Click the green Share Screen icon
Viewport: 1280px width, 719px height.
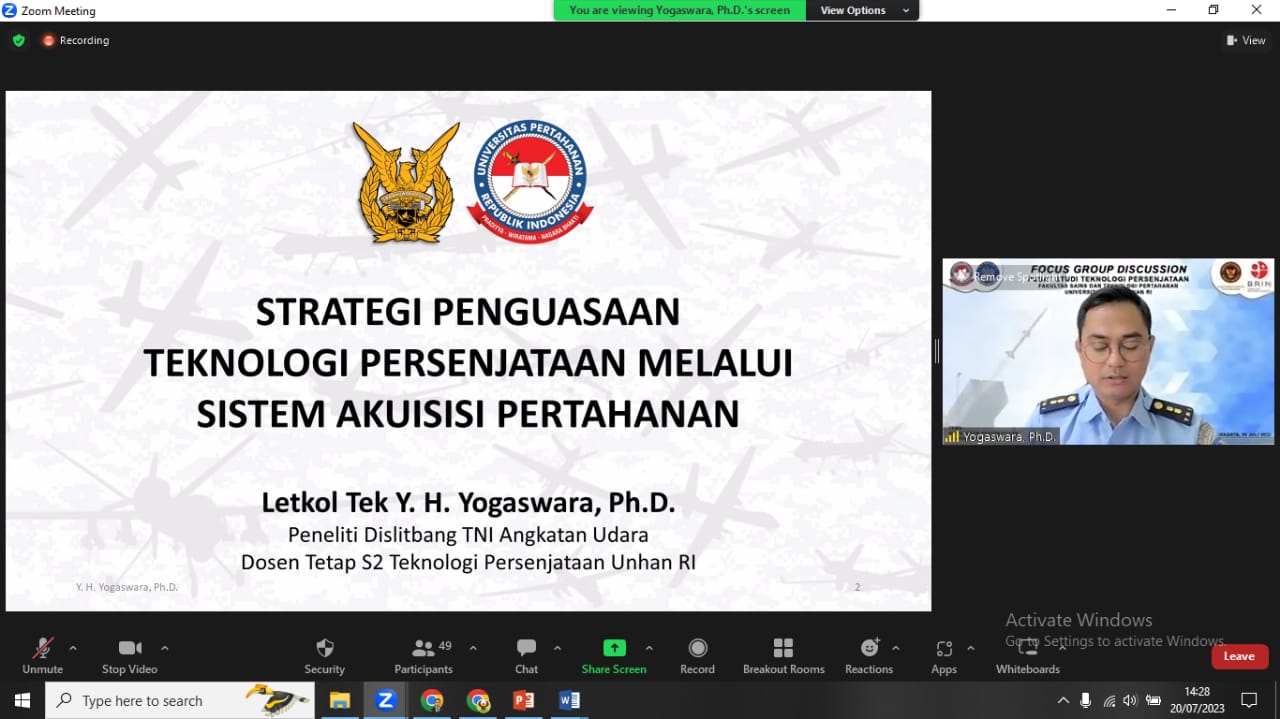pos(614,648)
